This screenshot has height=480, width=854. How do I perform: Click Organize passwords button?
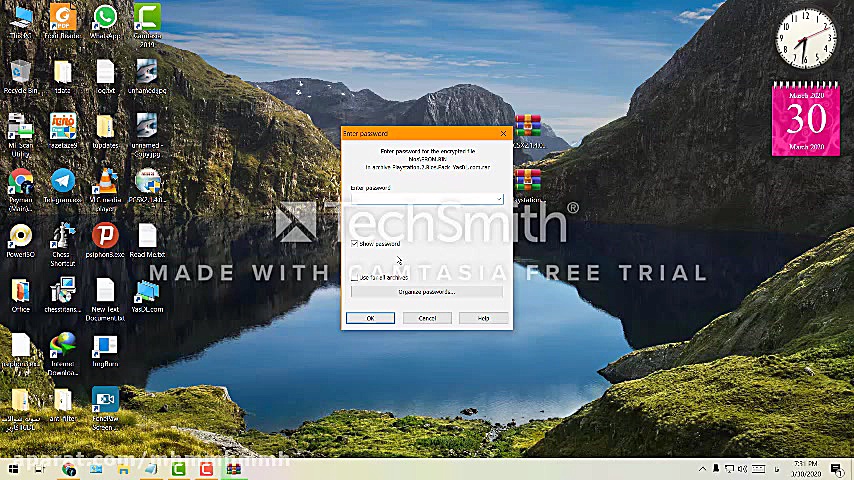pos(426,292)
